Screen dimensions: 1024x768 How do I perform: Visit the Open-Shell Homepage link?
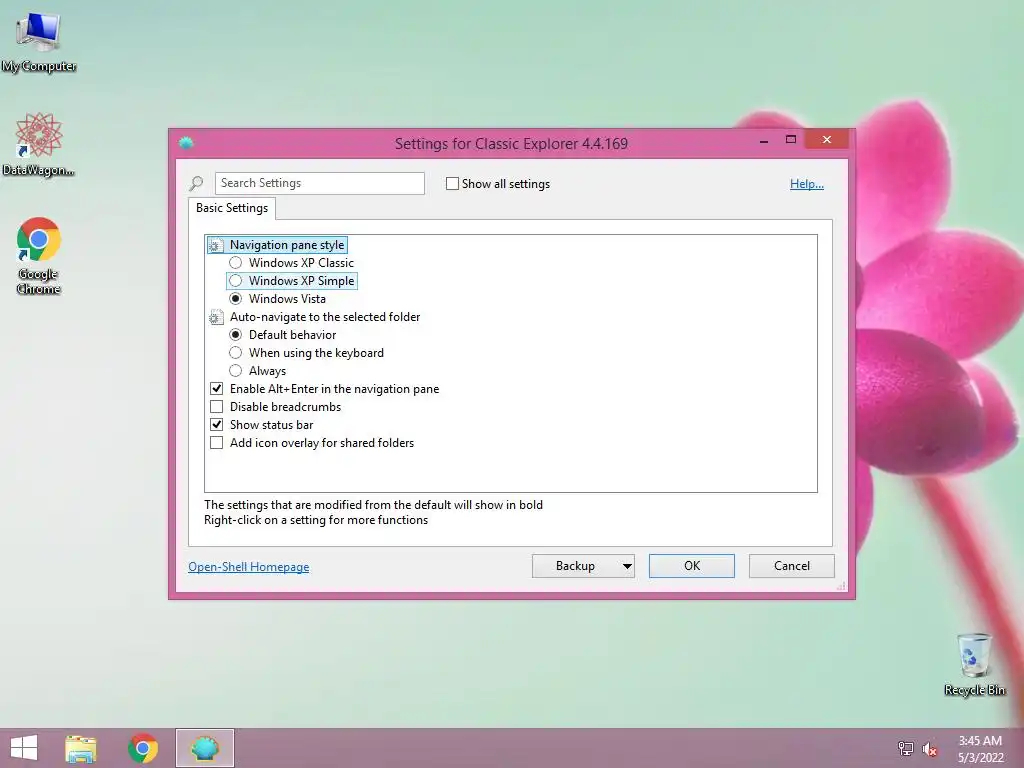[x=249, y=567]
